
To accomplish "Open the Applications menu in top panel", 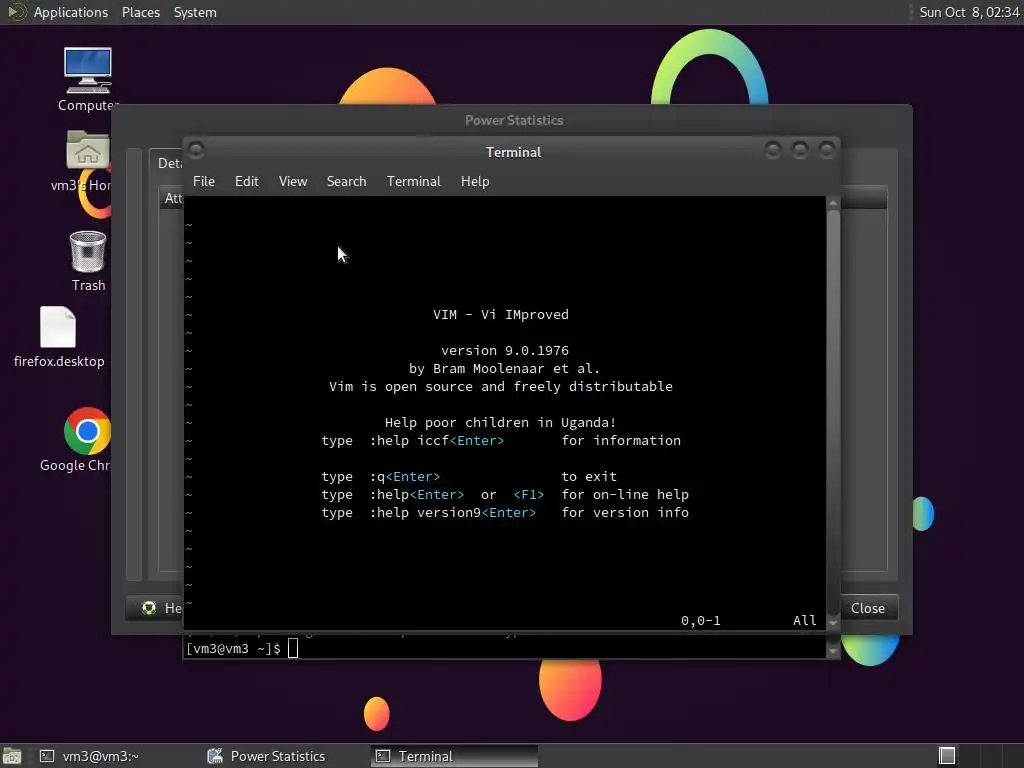I will coord(71,12).
